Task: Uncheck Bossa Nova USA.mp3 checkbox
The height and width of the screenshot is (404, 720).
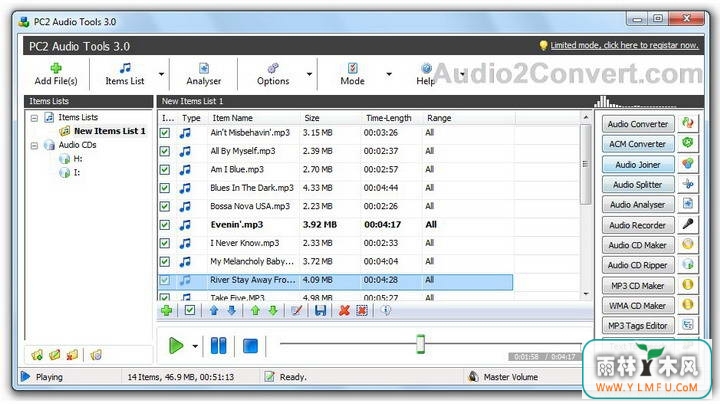Action: [x=165, y=207]
